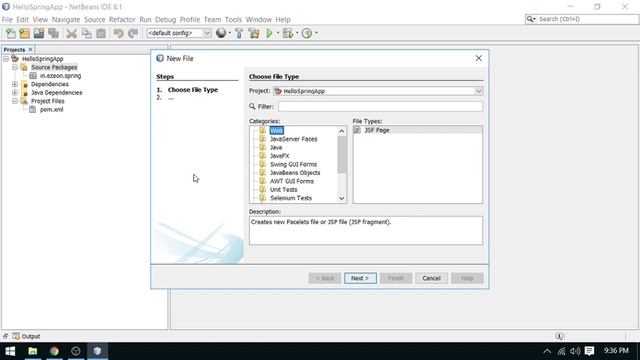Image resolution: width=640 pixels, height=360 pixels.
Task: Open Chrome from the taskbar
Action: 54,351
